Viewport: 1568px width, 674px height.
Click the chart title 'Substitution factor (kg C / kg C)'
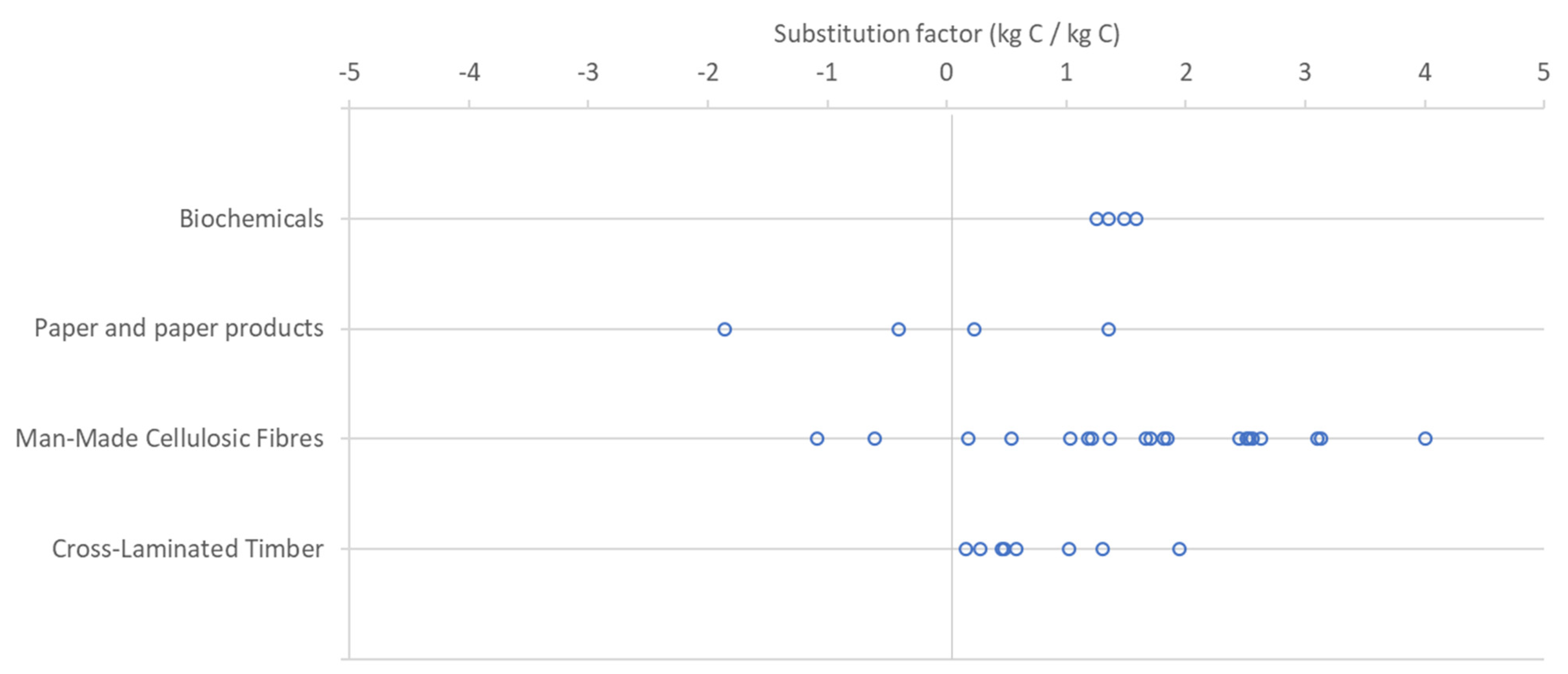click(x=946, y=34)
